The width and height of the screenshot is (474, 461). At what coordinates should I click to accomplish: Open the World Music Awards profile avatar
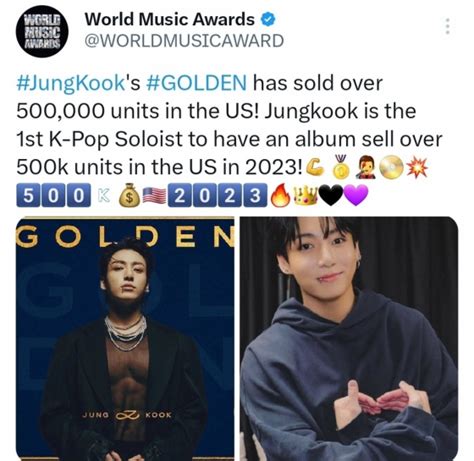tap(42, 31)
